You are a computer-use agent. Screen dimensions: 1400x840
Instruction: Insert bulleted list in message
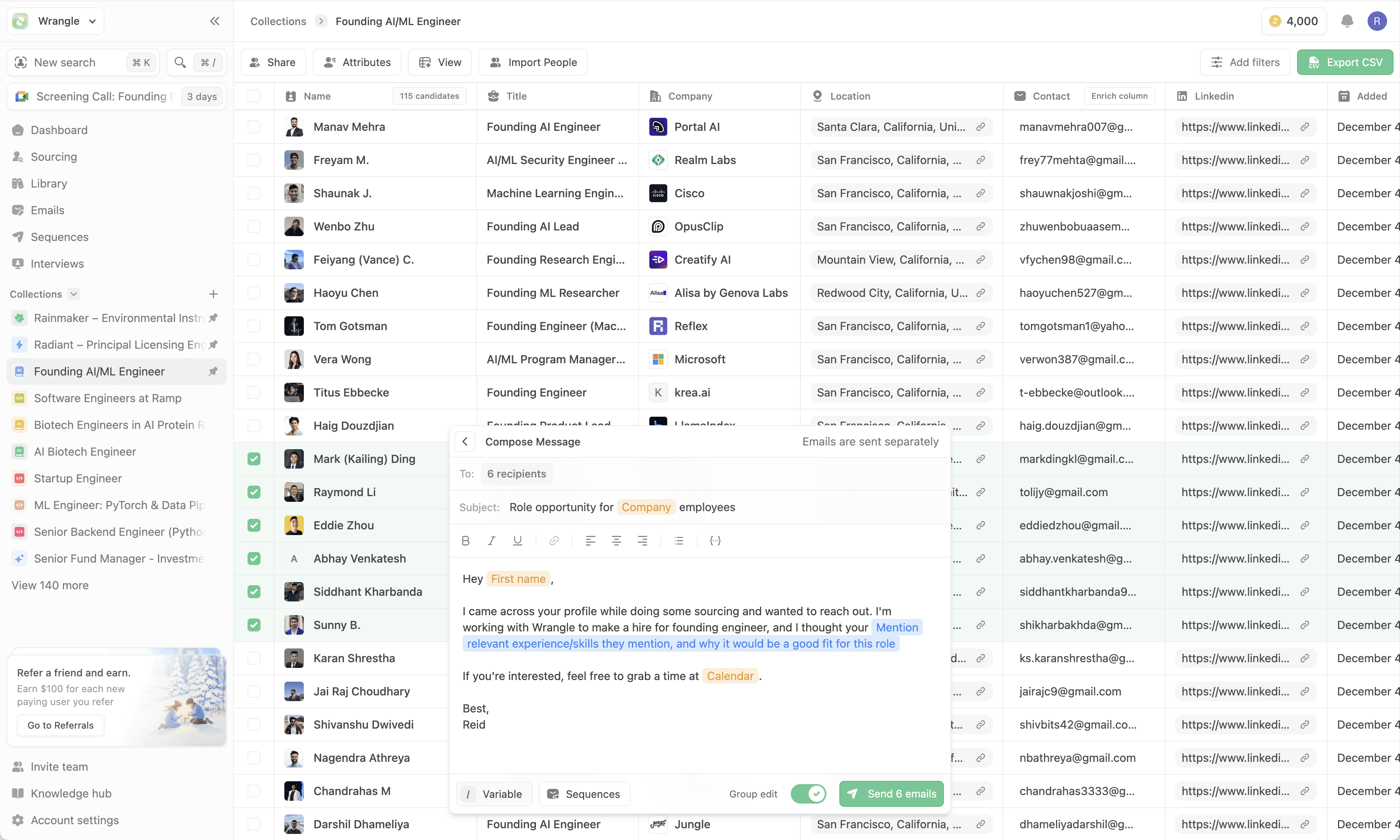(x=679, y=541)
